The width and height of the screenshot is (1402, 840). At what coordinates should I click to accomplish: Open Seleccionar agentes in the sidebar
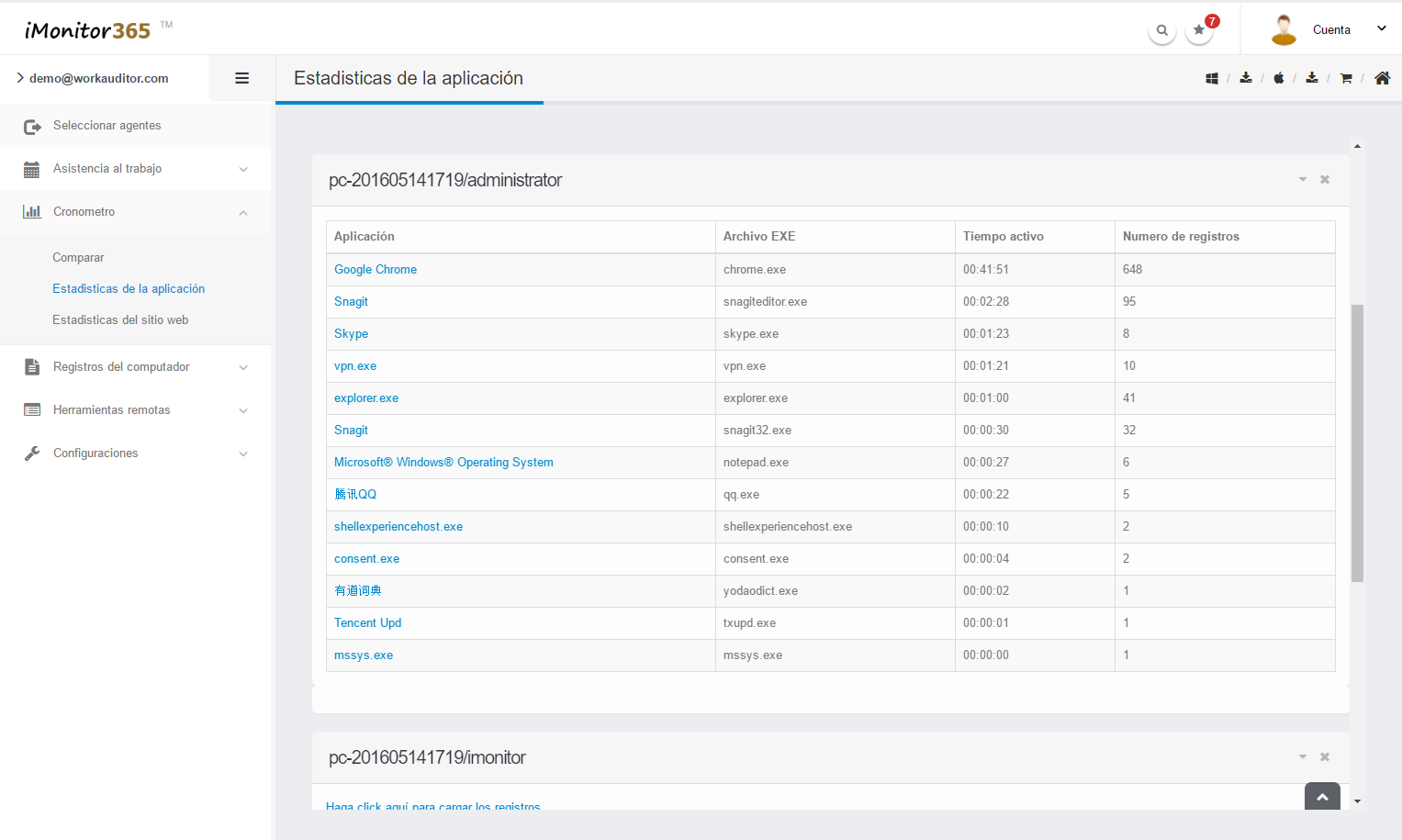107,126
